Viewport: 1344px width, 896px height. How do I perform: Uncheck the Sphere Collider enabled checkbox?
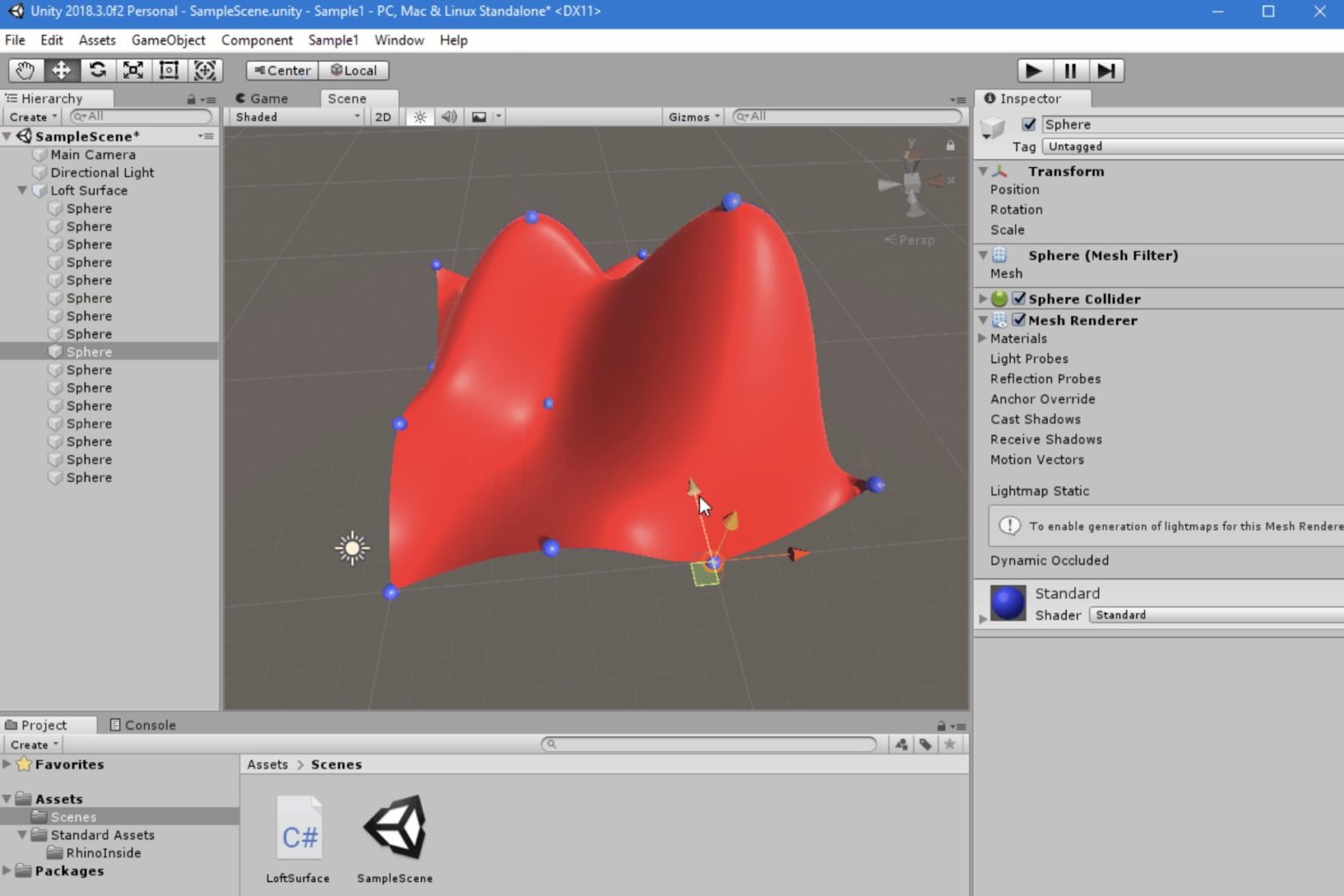click(1019, 298)
